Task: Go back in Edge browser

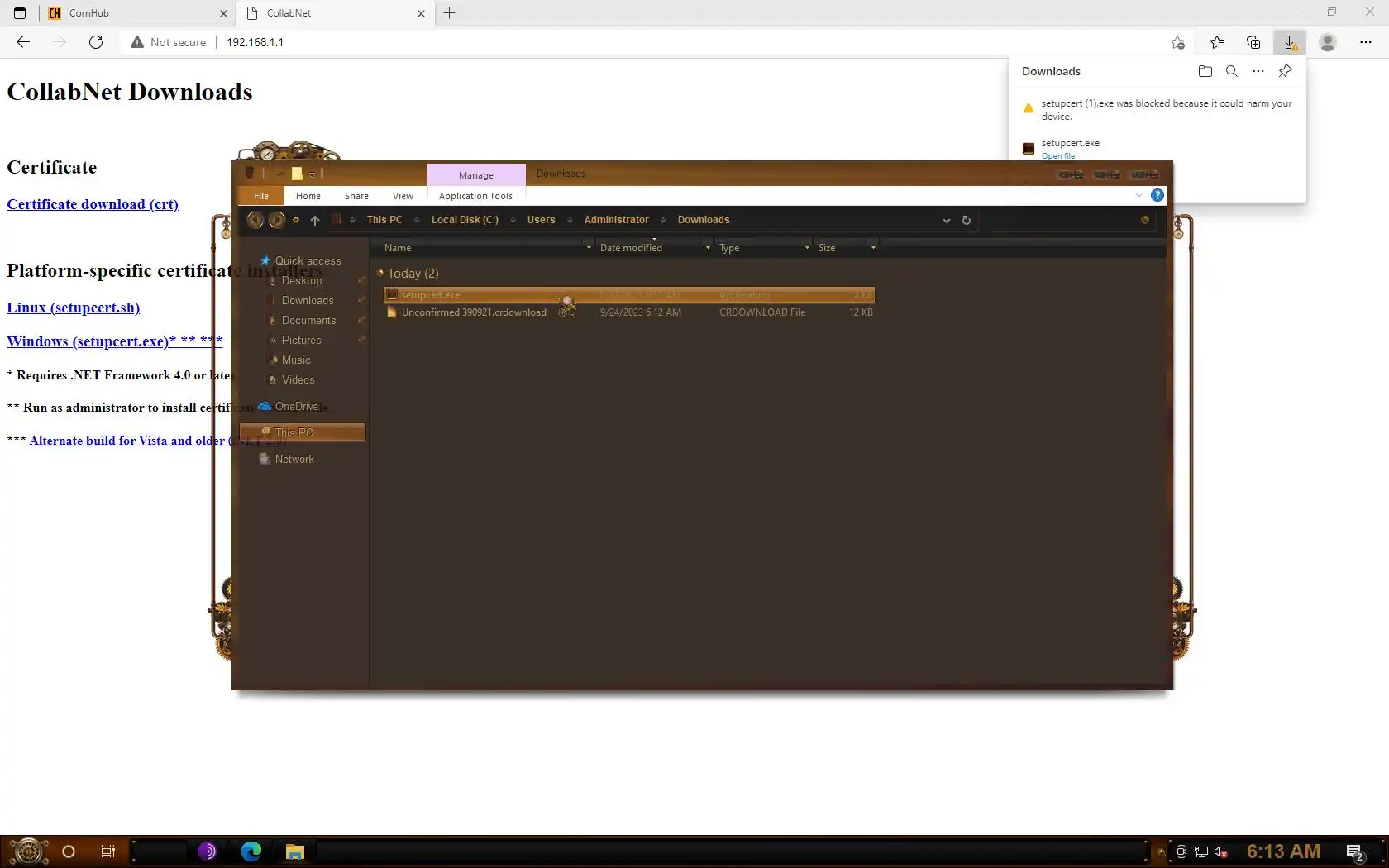Action: (23, 42)
